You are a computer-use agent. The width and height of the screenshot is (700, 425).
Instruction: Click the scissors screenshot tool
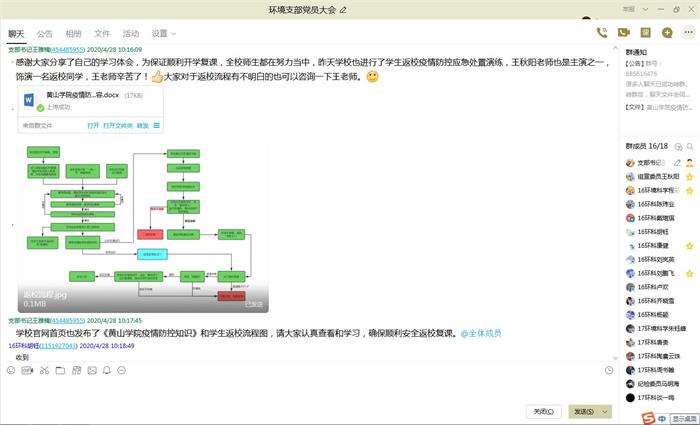tap(43, 370)
